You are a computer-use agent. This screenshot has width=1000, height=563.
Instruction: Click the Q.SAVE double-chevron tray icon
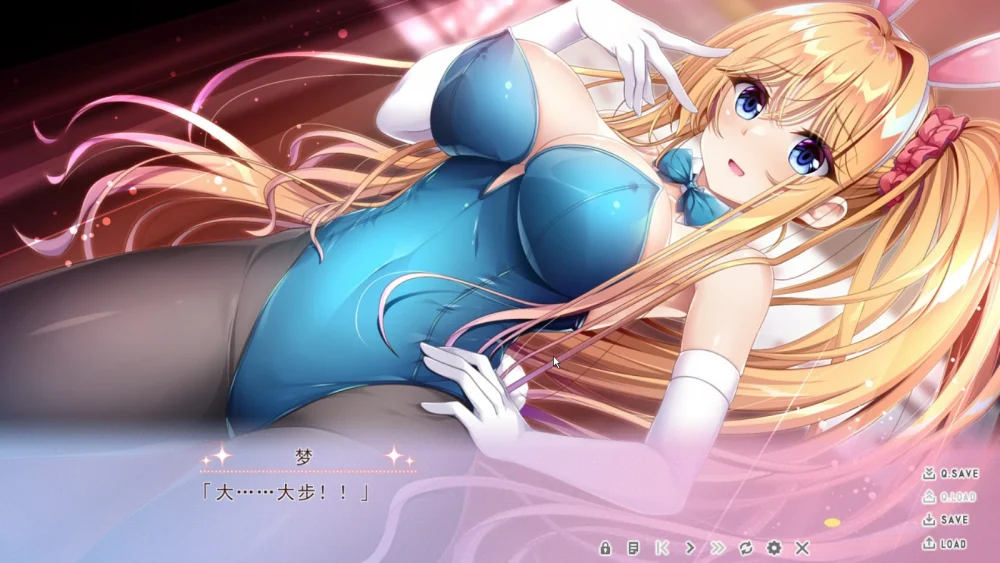click(928, 474)
